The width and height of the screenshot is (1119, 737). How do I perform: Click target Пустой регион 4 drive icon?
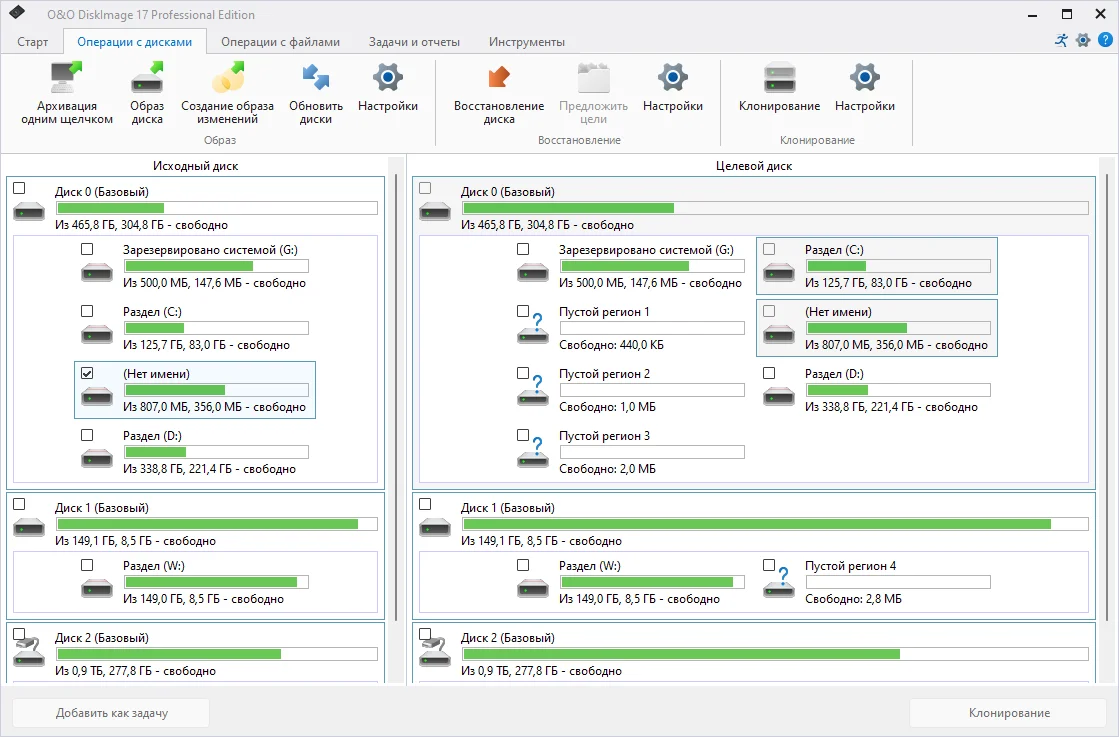point(779,584)
